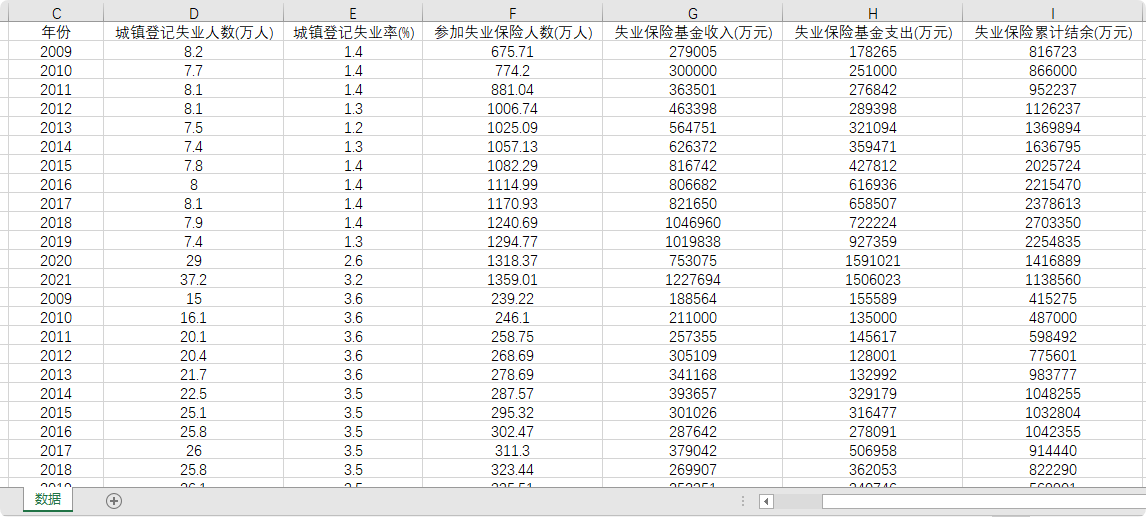Select the cell containing 616936

873,184
